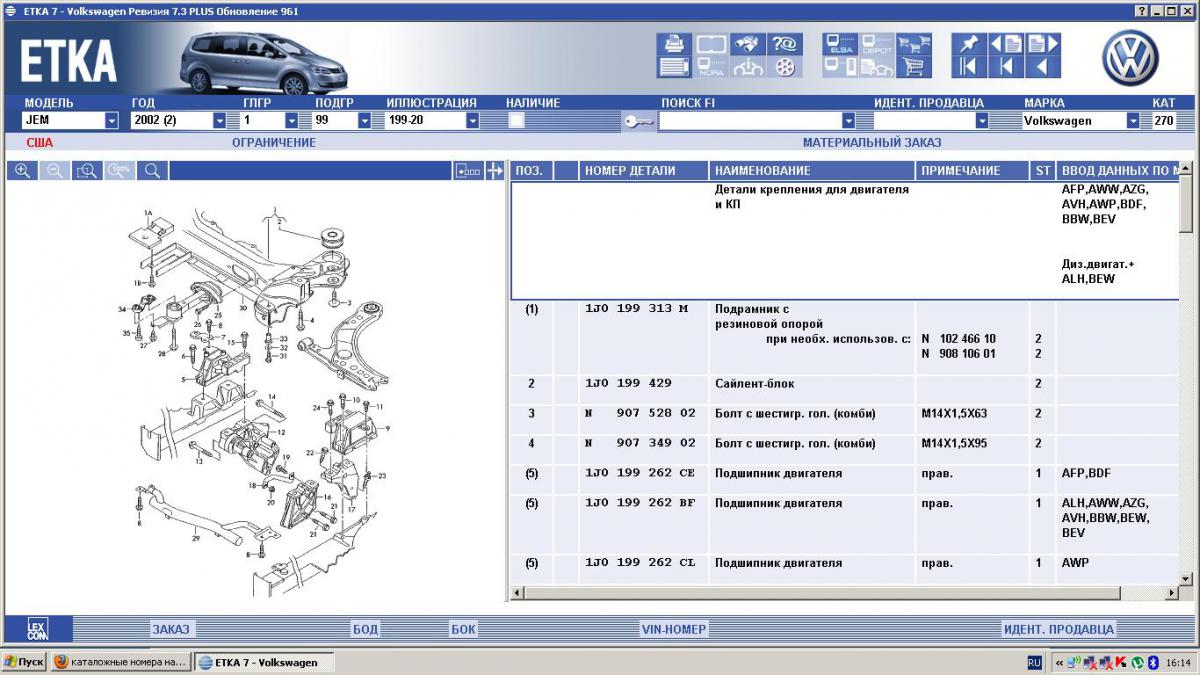Viewport: 1200px width, 675px height.
Task: Select part row 1J0 199 429 Сайлент-блок
Action: 846,390
